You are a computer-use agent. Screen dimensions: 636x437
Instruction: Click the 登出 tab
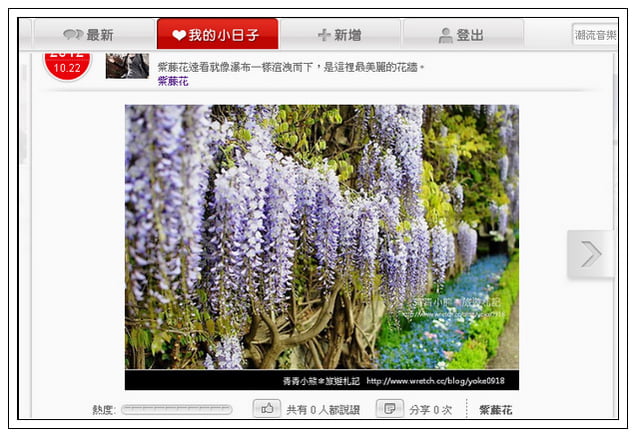tap(463, 34)
